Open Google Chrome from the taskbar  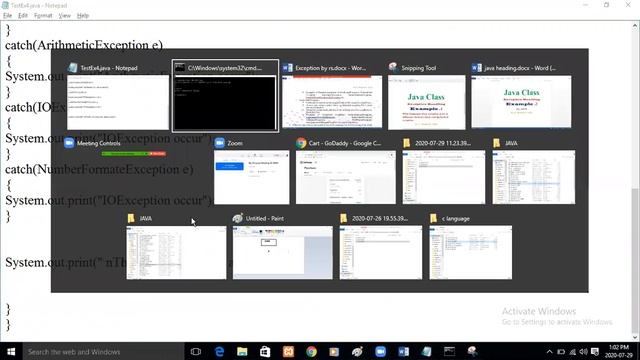tap(311, 351)
